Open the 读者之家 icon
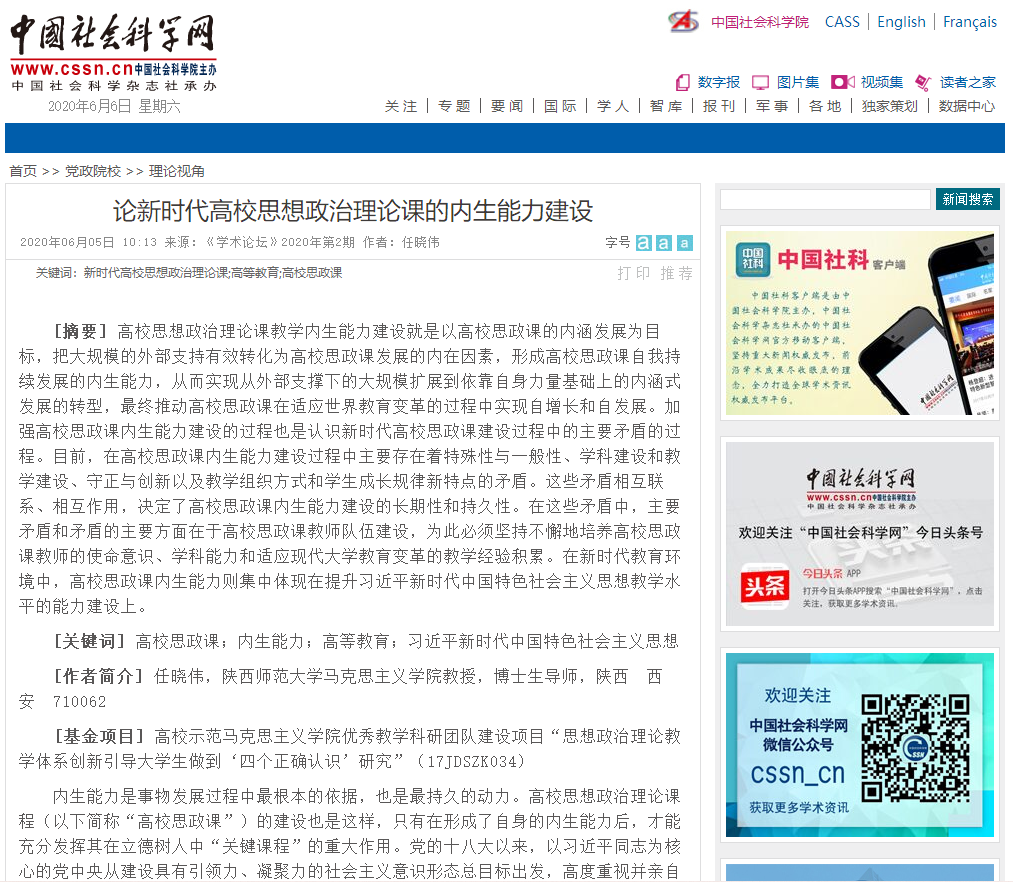The width and height of the screenshot is (1013, 882). pos(923,82)
